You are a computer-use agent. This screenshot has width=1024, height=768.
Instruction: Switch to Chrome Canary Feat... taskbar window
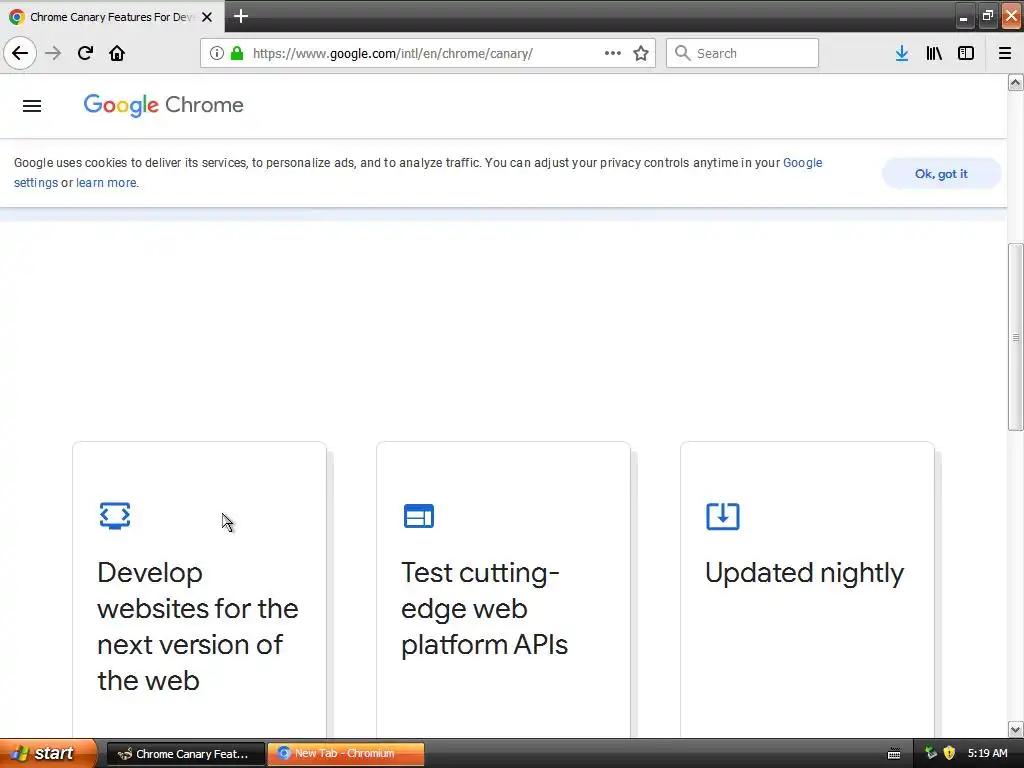point(185,754)
